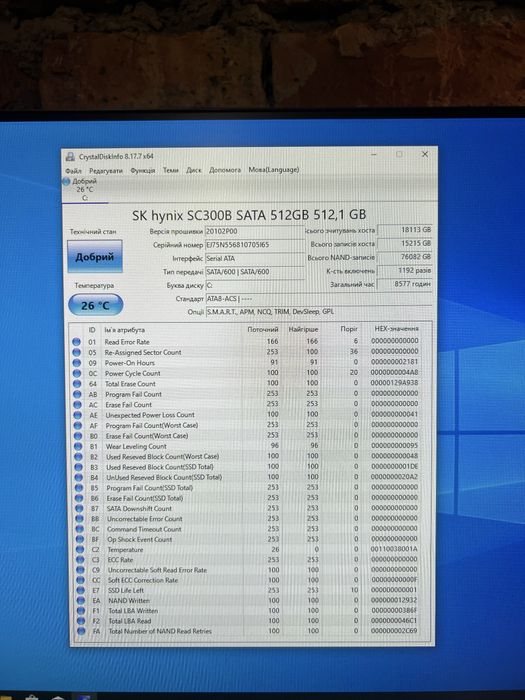The height and width of the screenshot is (700, 525).
Task: Click the Поріг column header
Action: coord(349,329)
